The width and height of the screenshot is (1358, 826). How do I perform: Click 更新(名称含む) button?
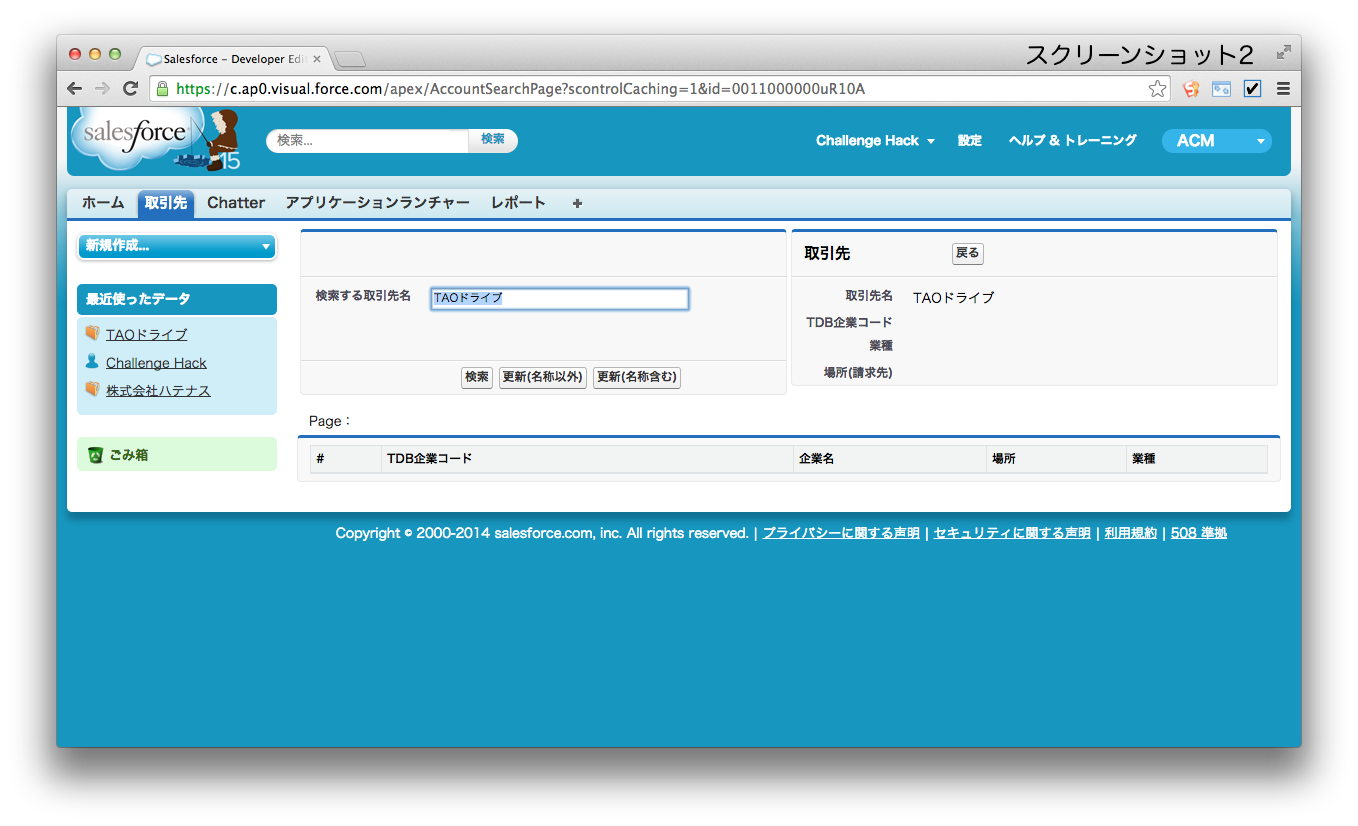tap(637, 377)
